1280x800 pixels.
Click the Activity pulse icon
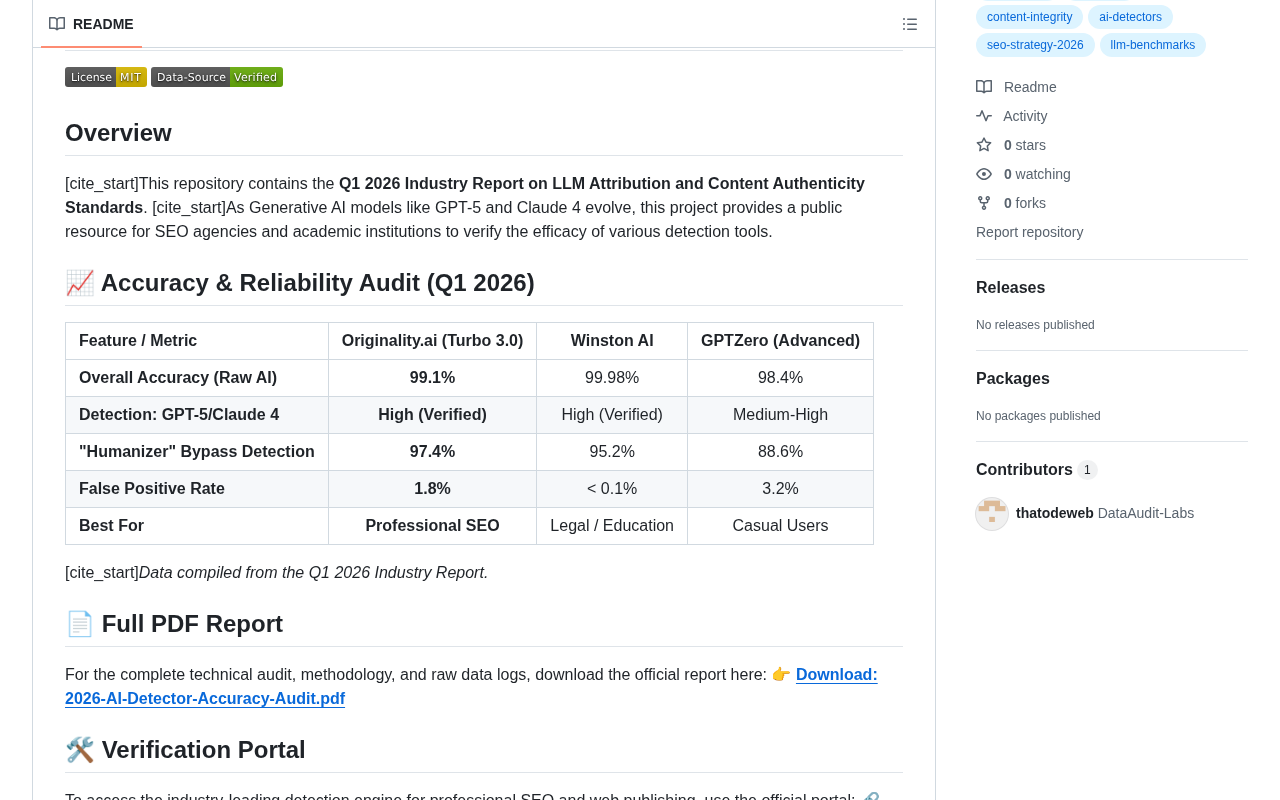point(984,116)
